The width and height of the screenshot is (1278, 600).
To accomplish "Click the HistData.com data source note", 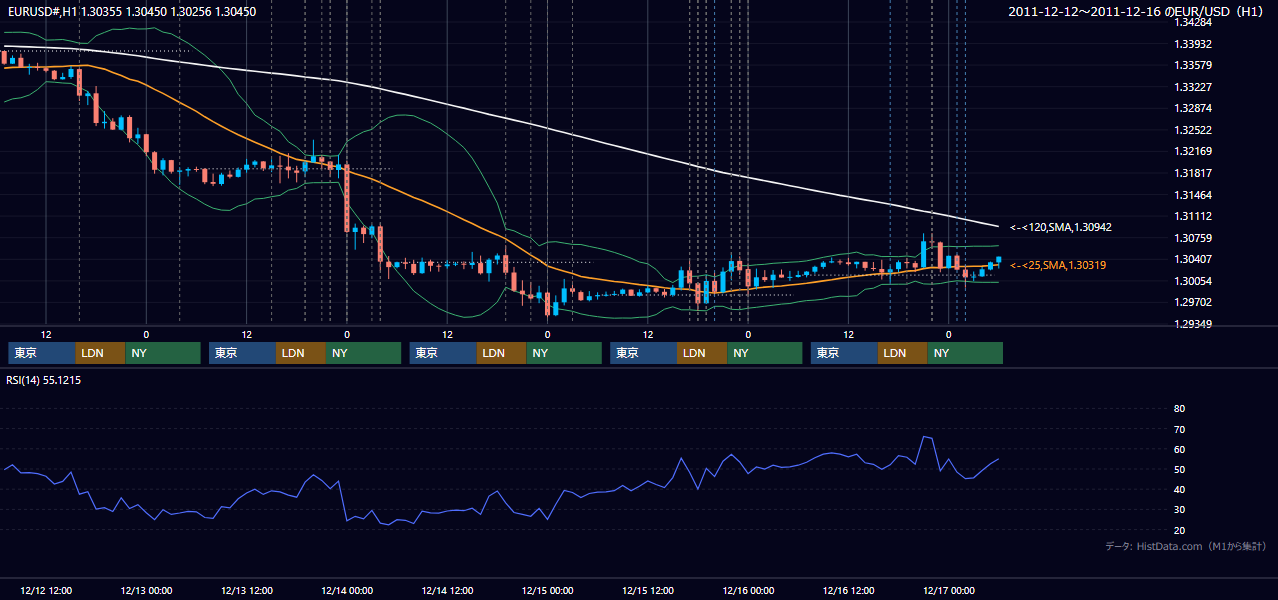I will (x=1186, y=546).
